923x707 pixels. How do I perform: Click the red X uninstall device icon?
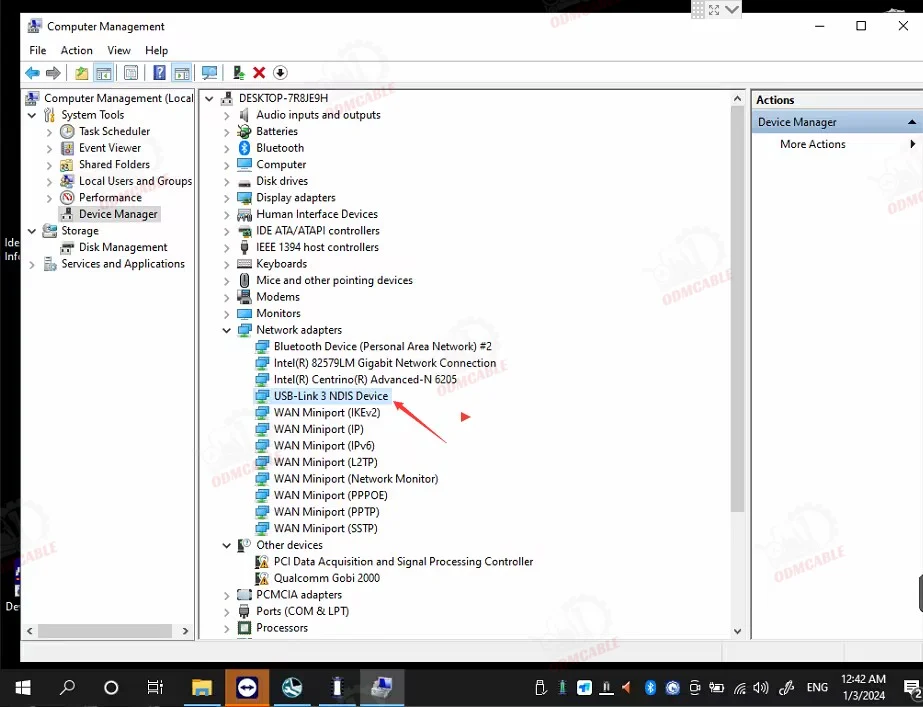(259, 73)
